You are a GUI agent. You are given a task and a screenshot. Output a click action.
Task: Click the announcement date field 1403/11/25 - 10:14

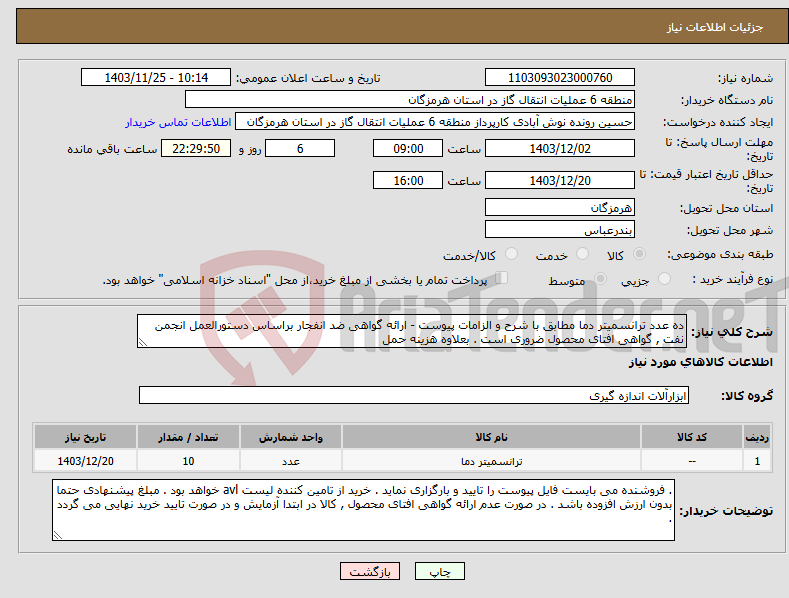(x=156, y=78)
